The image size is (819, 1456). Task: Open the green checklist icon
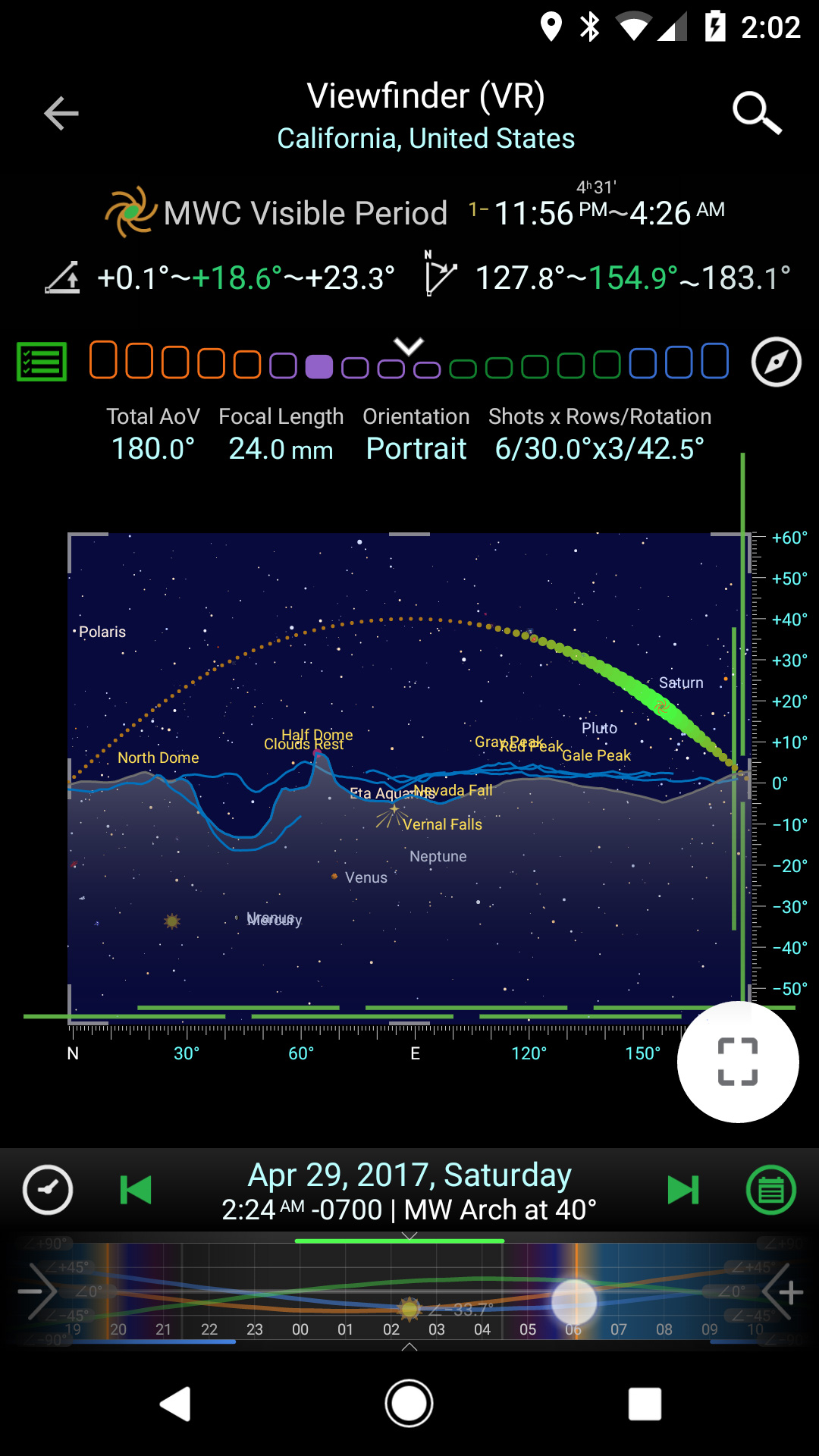click(x=42, y=362)
